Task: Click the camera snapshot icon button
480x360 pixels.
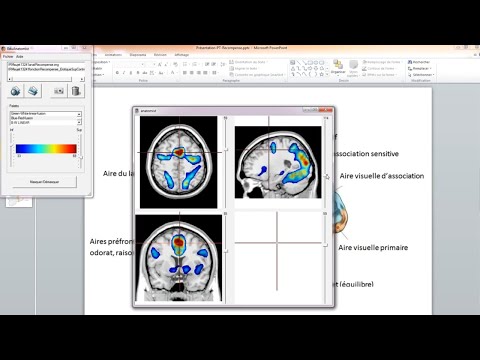Action: click(x=59, y=91)
